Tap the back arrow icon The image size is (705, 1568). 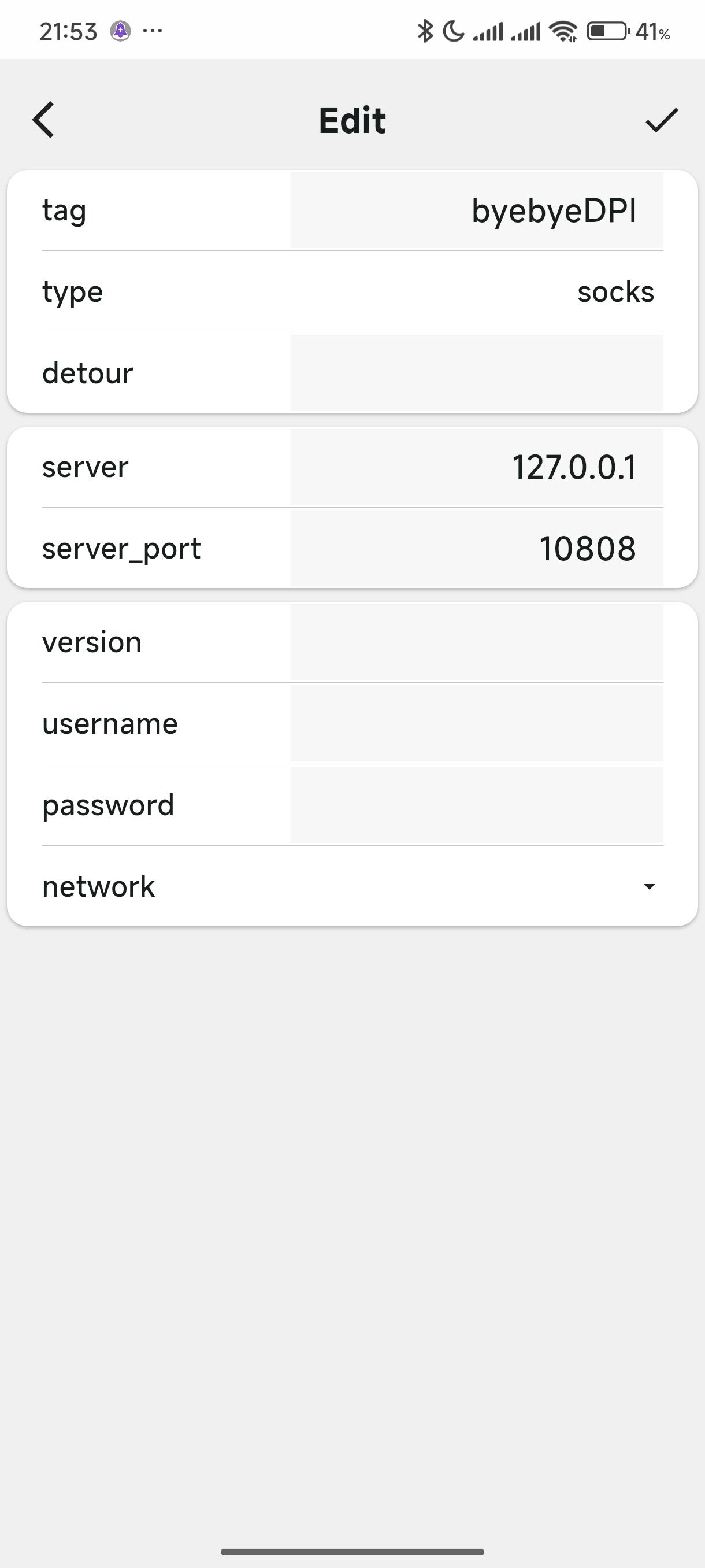click(43, 120)
